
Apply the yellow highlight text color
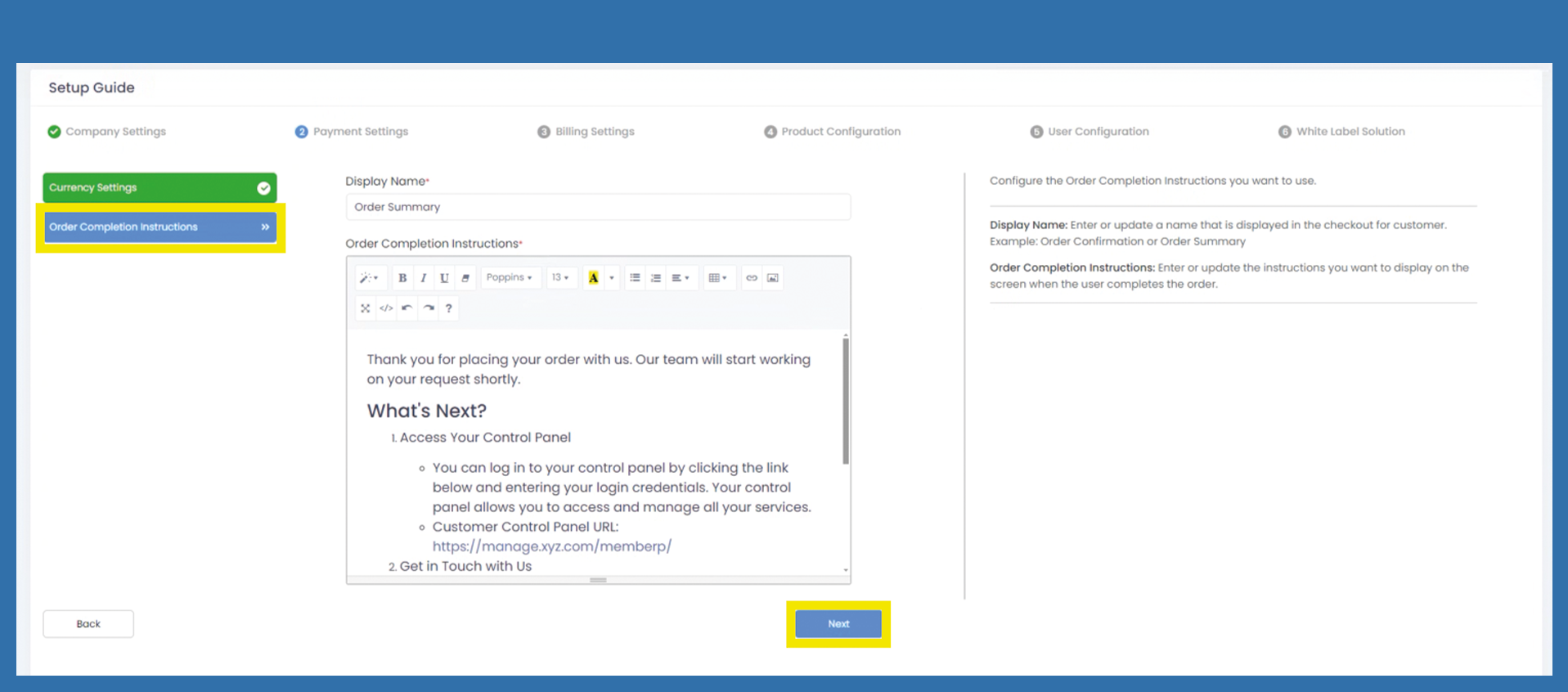click(x=594, y=278)
